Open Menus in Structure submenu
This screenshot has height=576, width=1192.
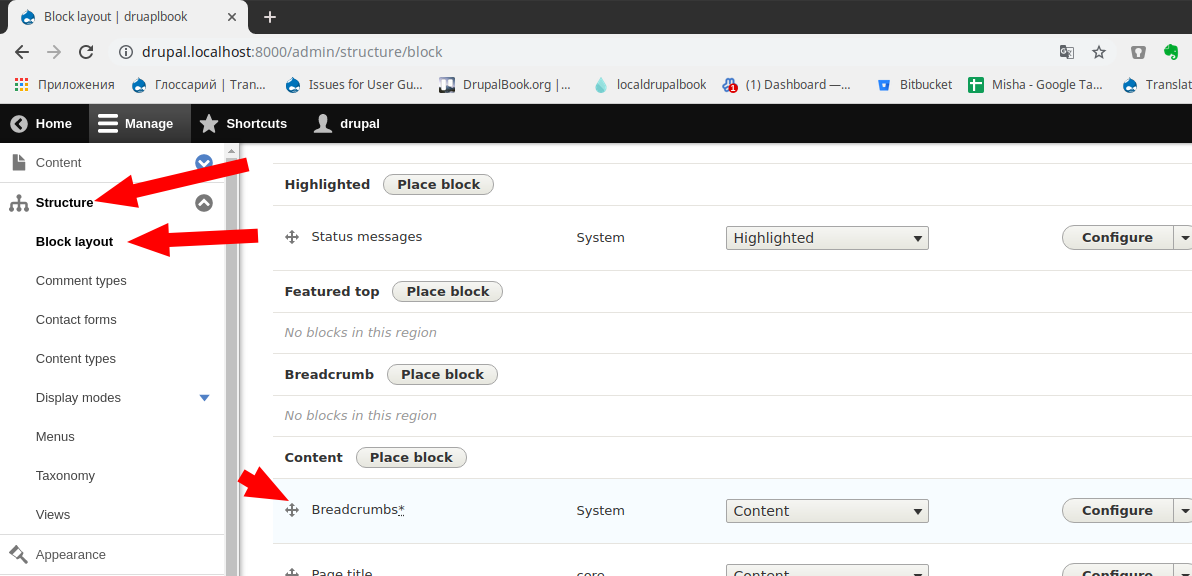click(x=55, y=437)
